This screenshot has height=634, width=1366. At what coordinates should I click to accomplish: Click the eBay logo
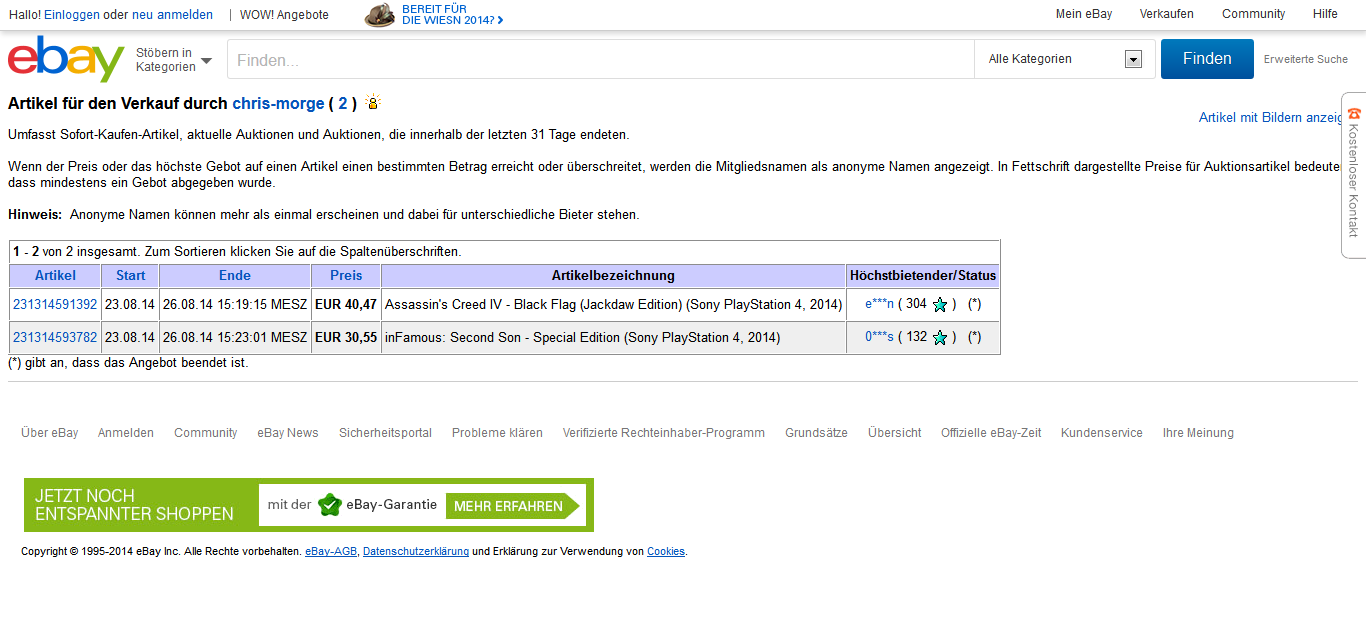click(66, 59)
